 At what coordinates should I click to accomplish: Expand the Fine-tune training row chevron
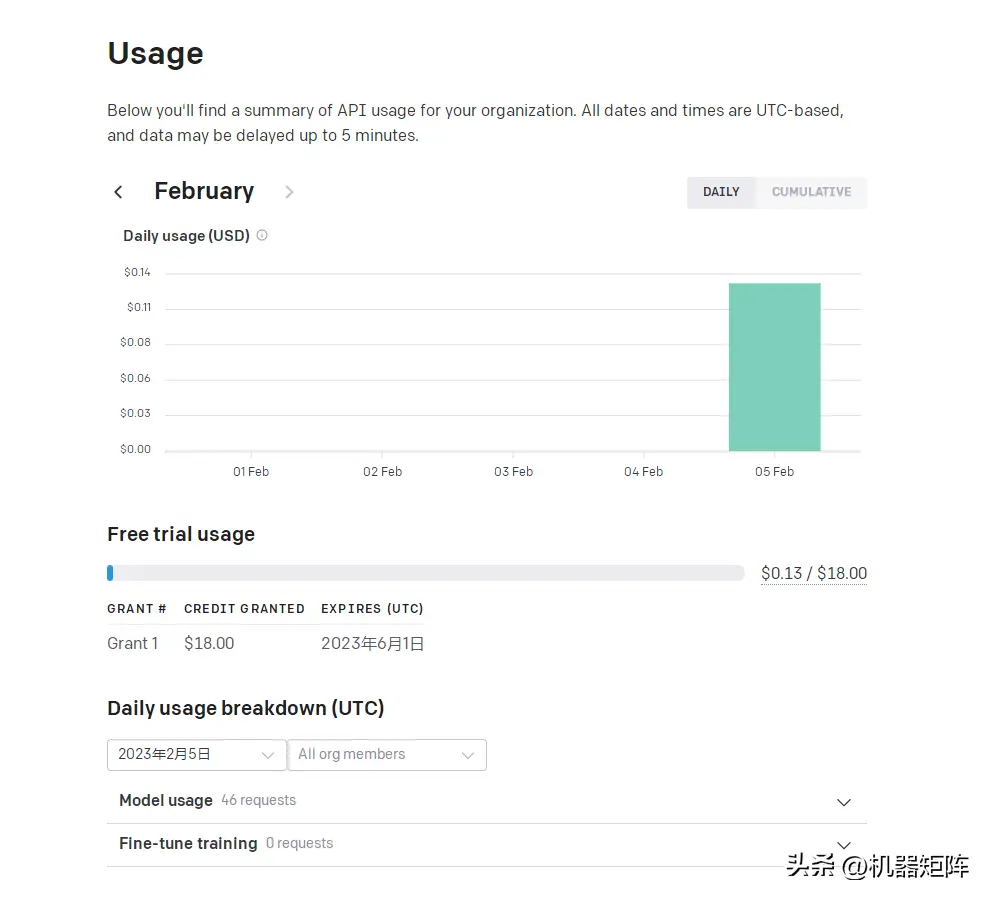tap(844, 844)
